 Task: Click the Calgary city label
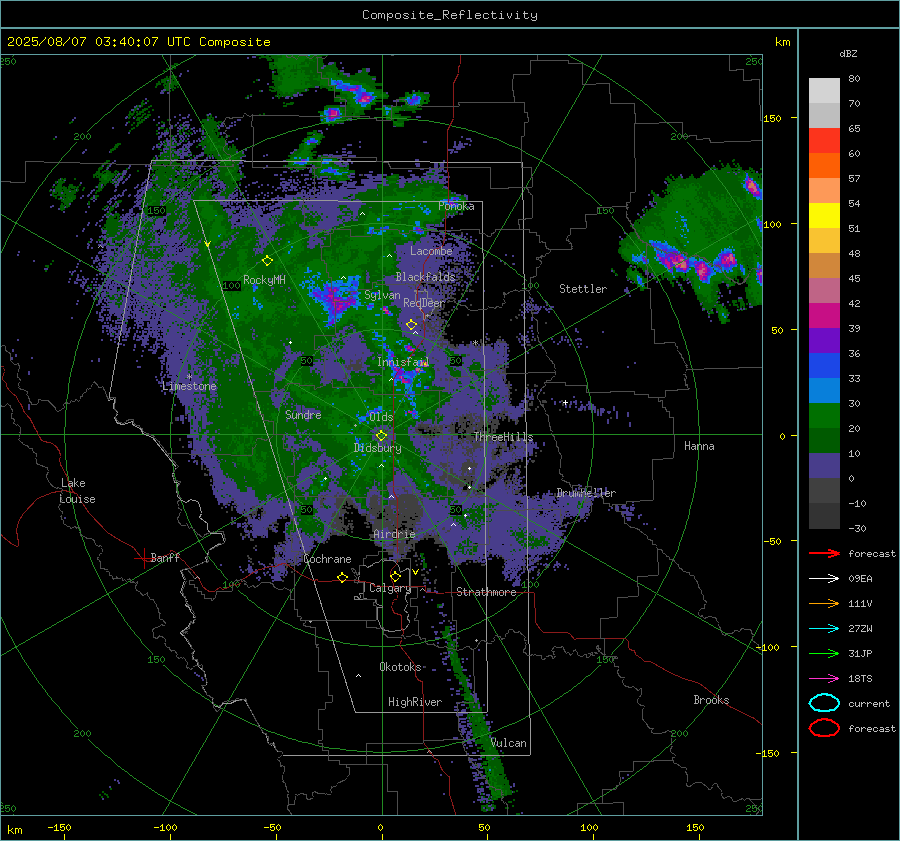[390, 588]
